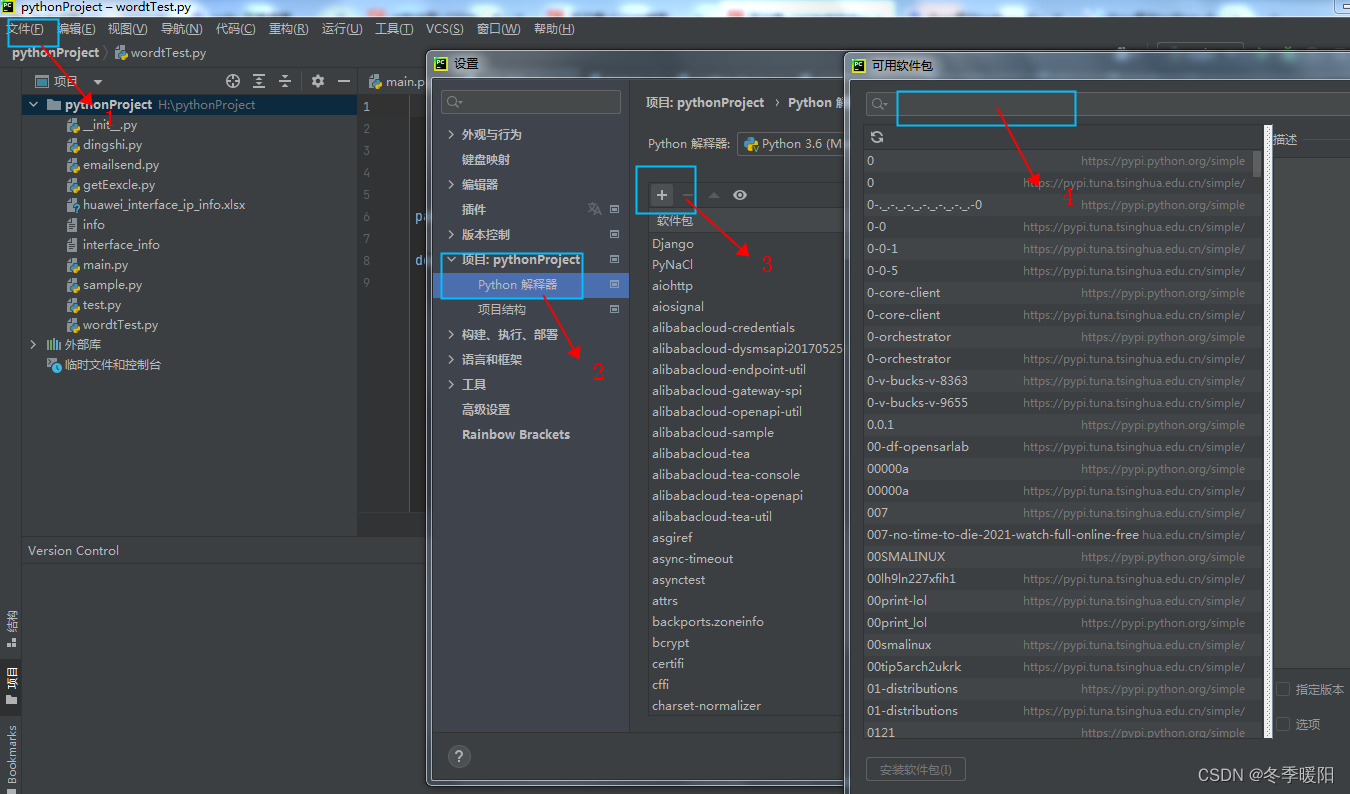
Task: Expand 编辑器 settings section
Action: coord(451,184)
